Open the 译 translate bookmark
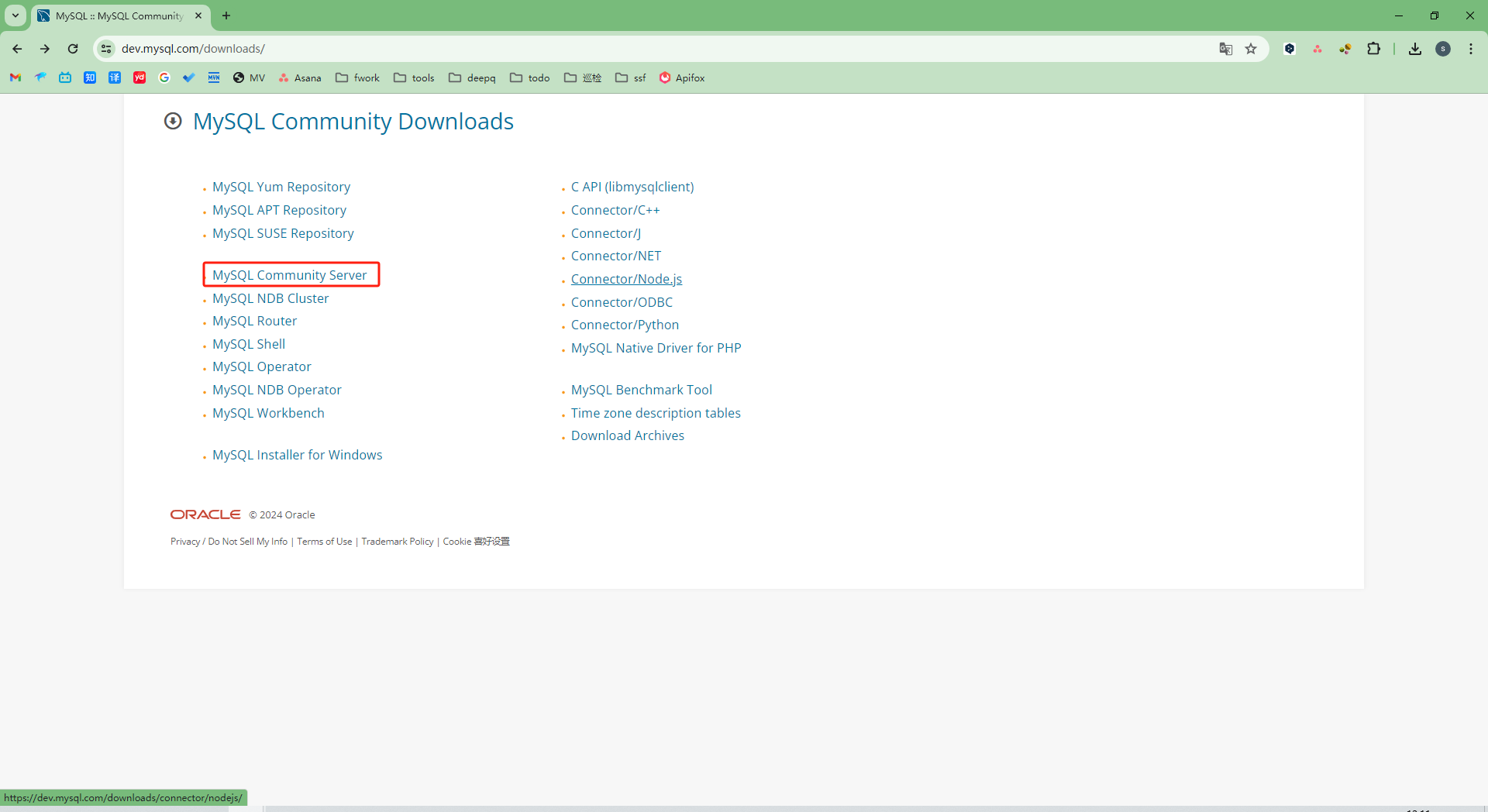1488x812 pixels. [115, 77]
